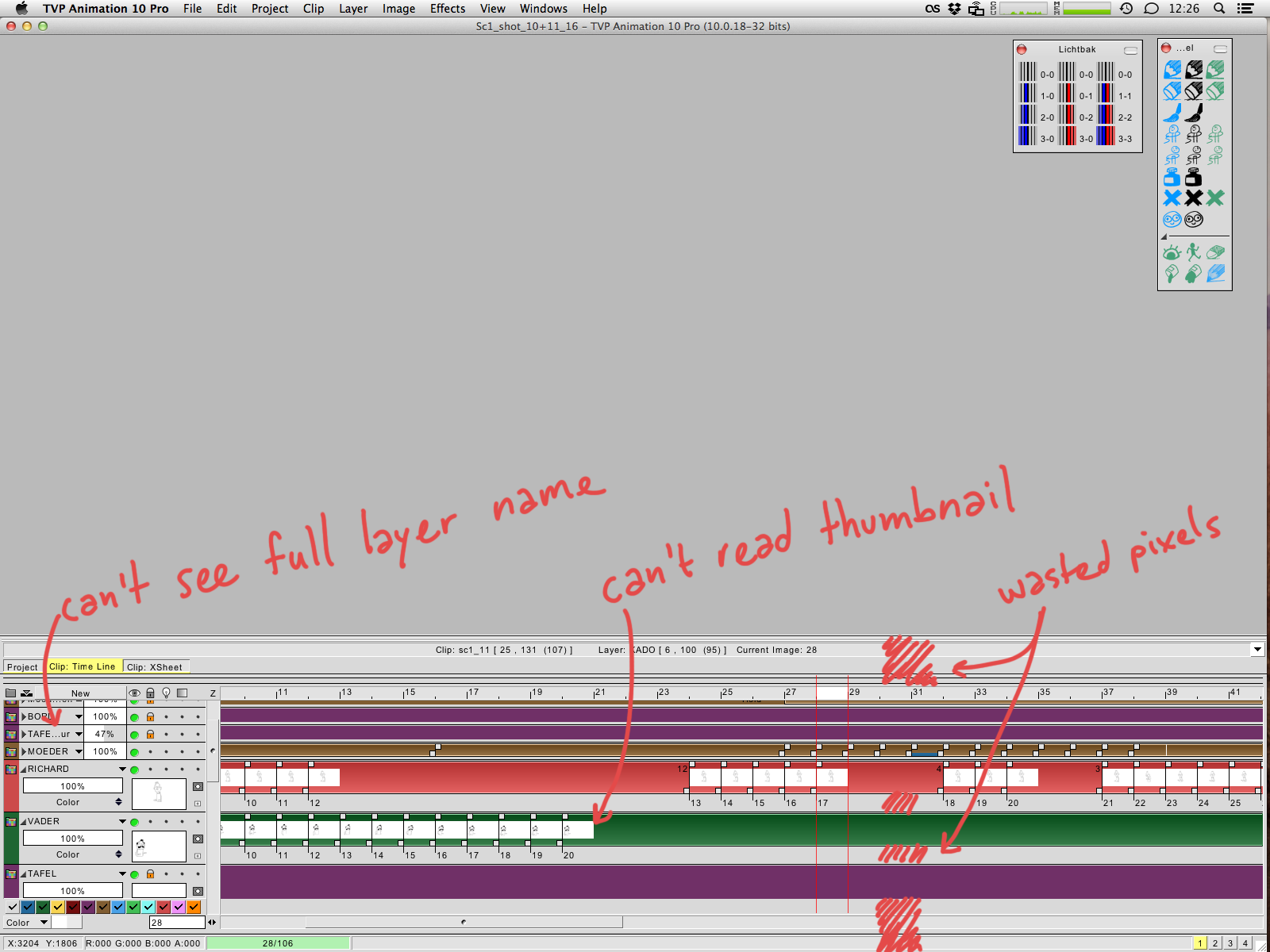
Task: Click the frame step arrows beside frame field
Action: (x=212, y=923)
